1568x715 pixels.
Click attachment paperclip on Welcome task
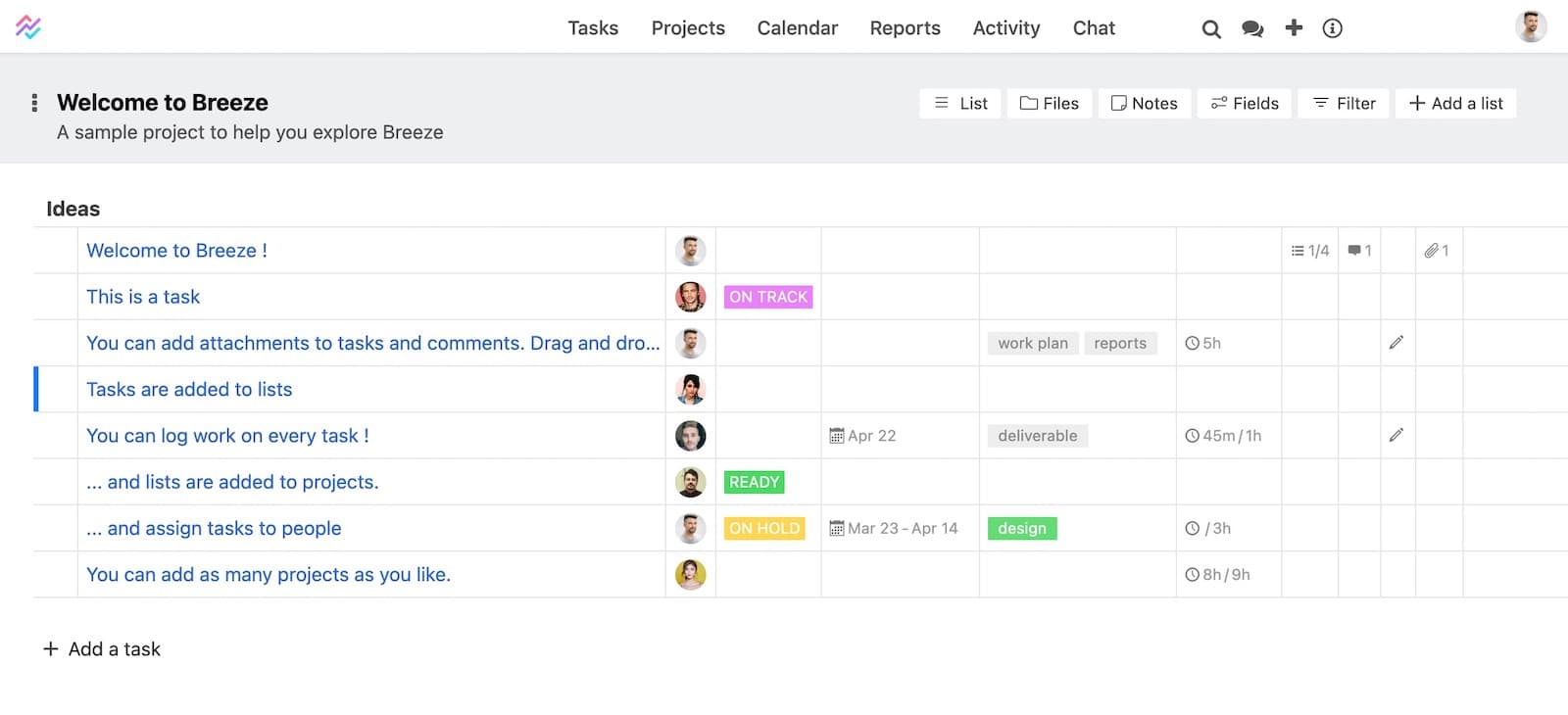(x=1437, y=251)
